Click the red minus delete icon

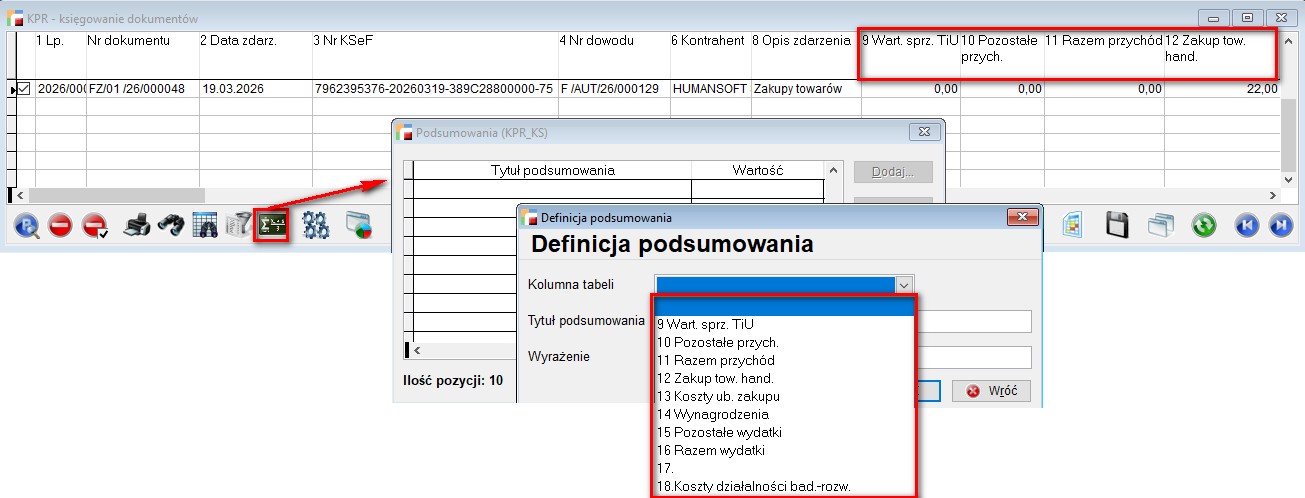pos(60,225)
